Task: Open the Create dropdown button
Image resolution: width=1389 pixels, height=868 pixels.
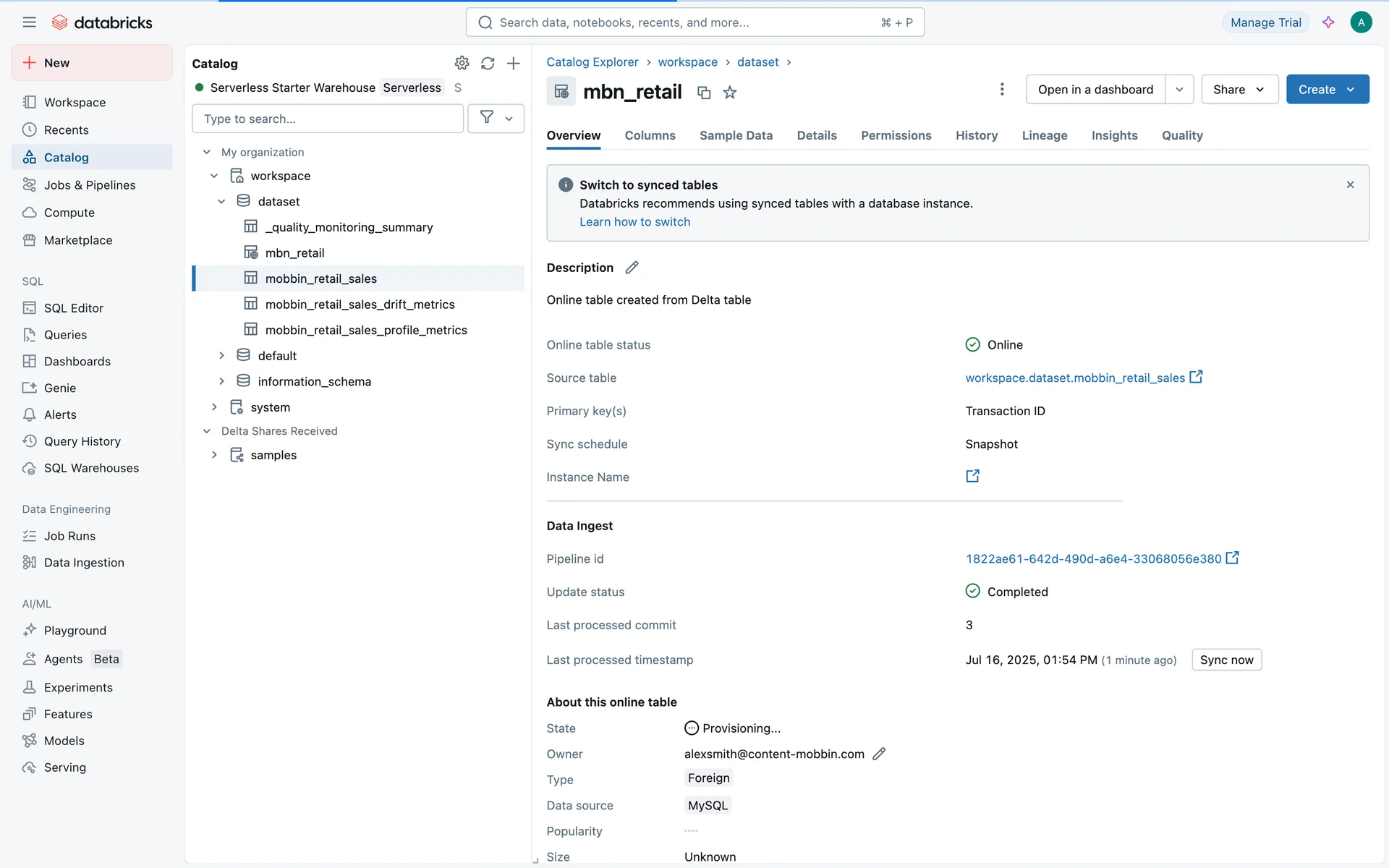Action: pos(1327,89)
